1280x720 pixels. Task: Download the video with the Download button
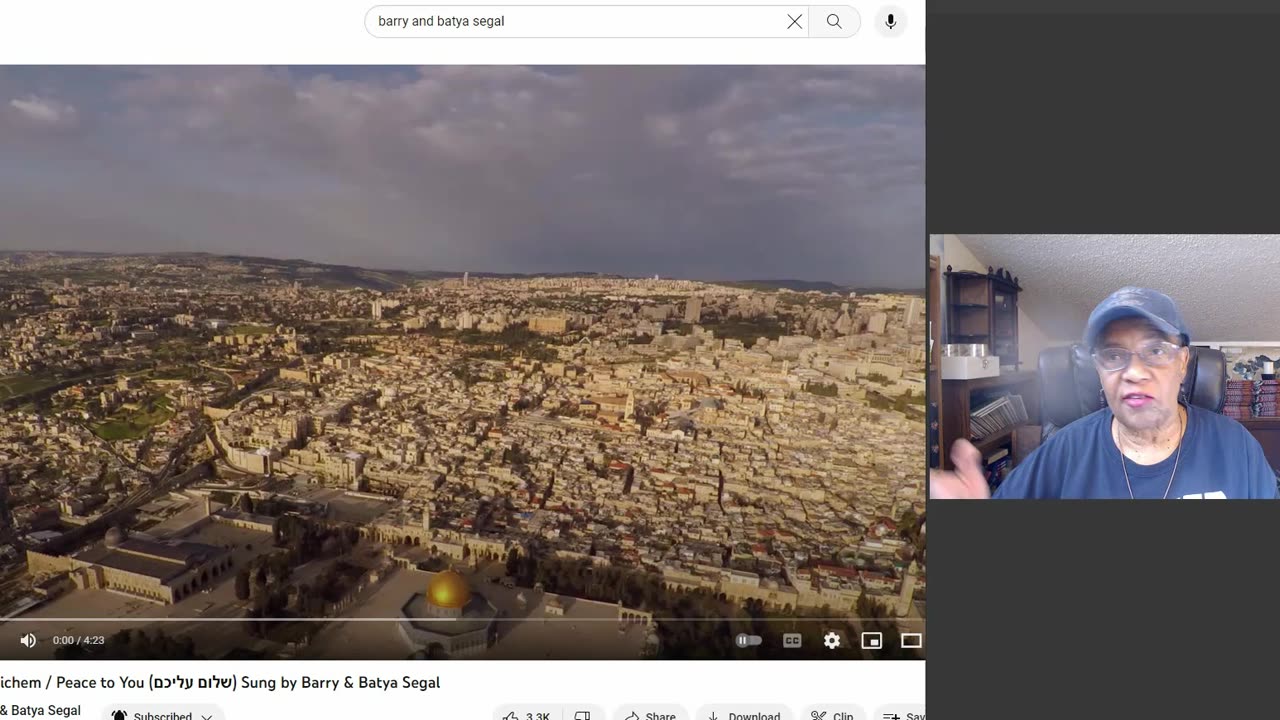(x=744, y=716)
